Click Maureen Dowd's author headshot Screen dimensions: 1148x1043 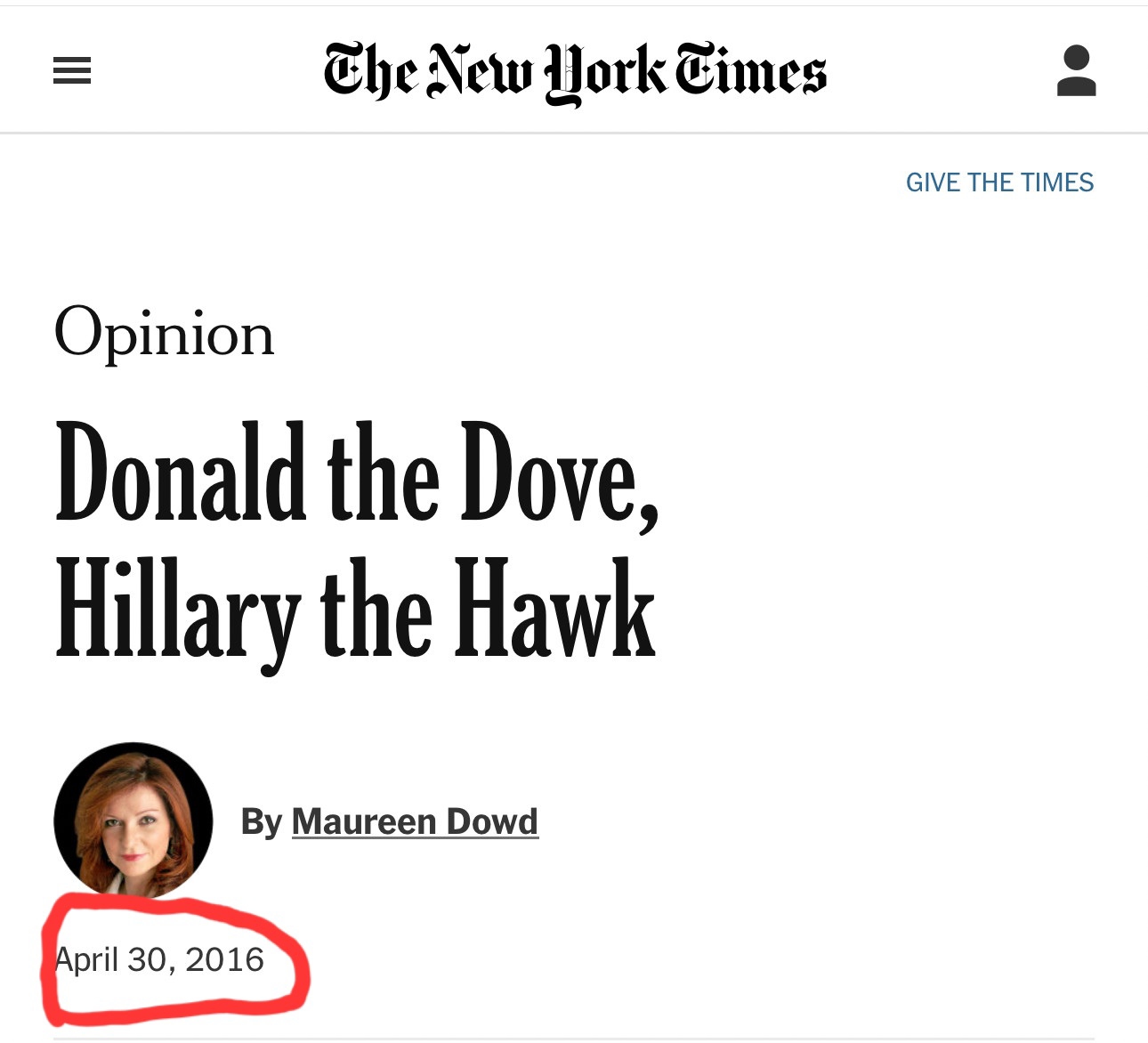[133, 821]
